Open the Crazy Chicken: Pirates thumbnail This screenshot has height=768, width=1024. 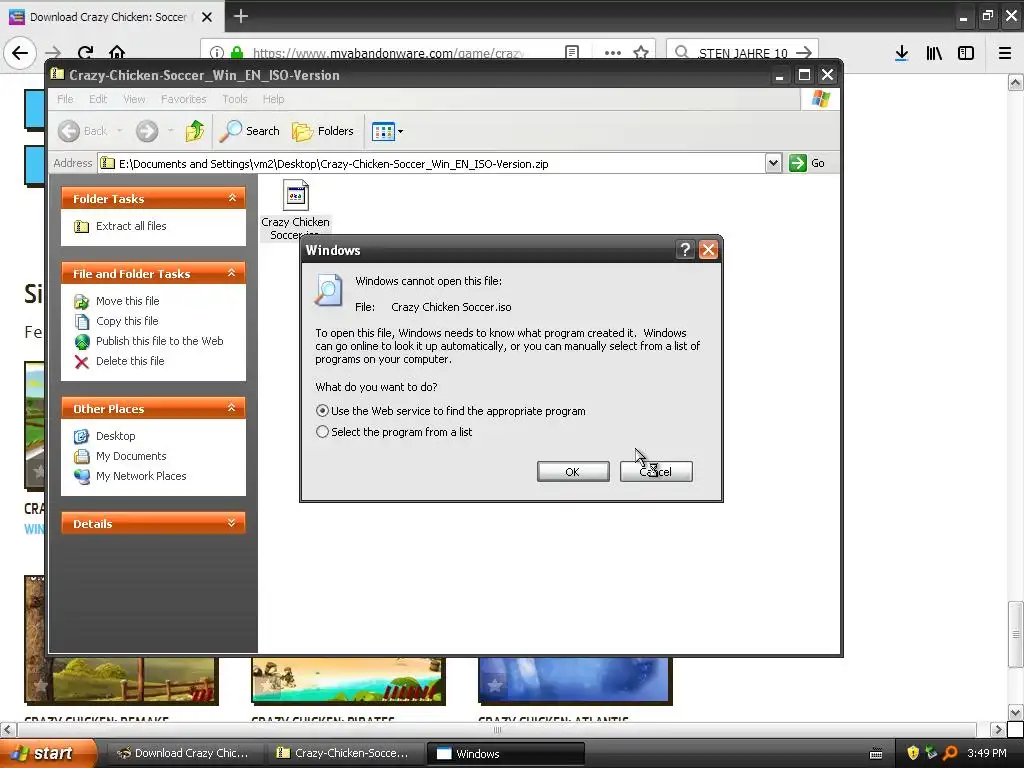pos(347,680)
